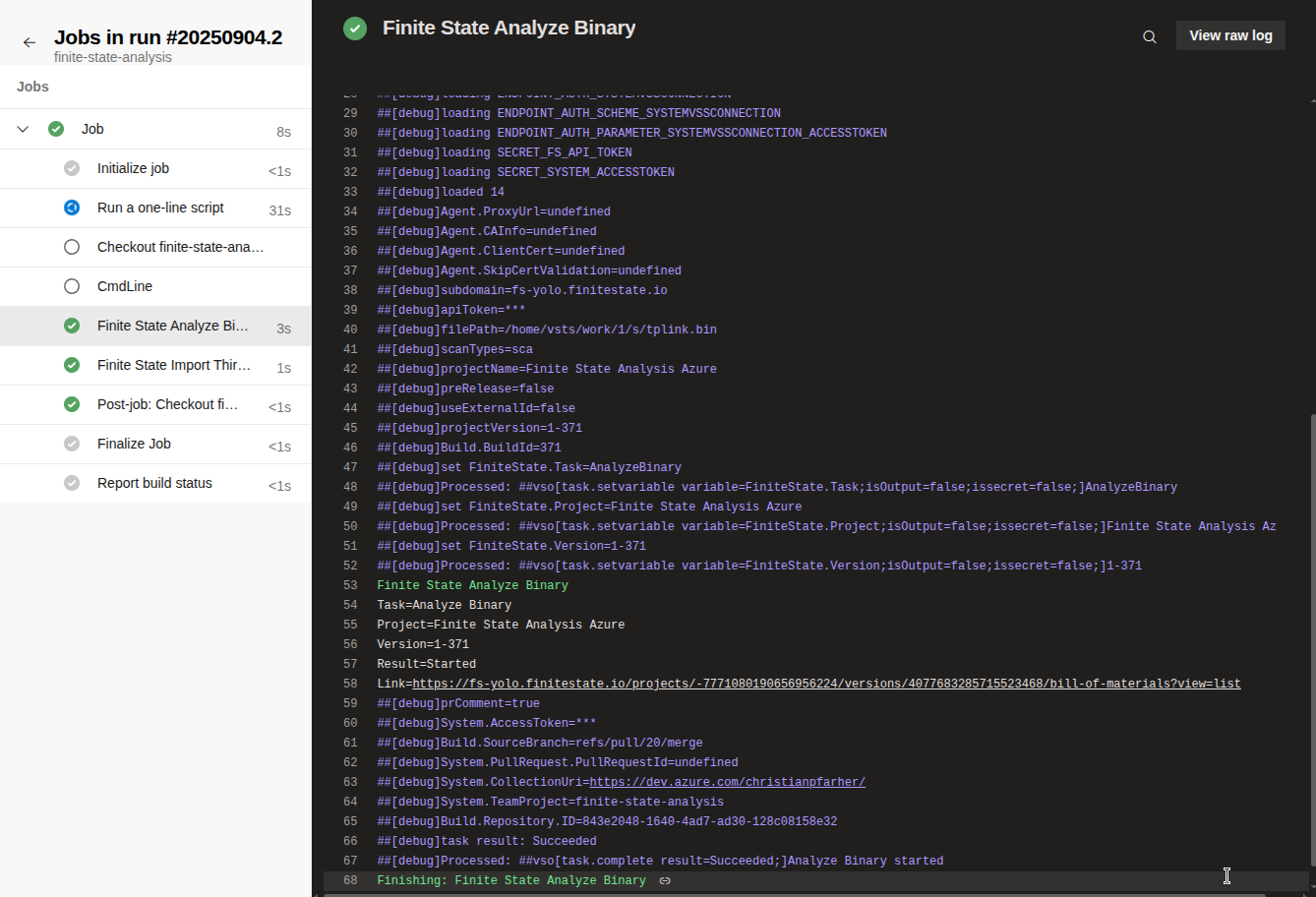This screenshot has width=1316, height=897.
Task: Open the fs-yolo.finitestate.io bill-of-materials link
Action: click(826, 684)
